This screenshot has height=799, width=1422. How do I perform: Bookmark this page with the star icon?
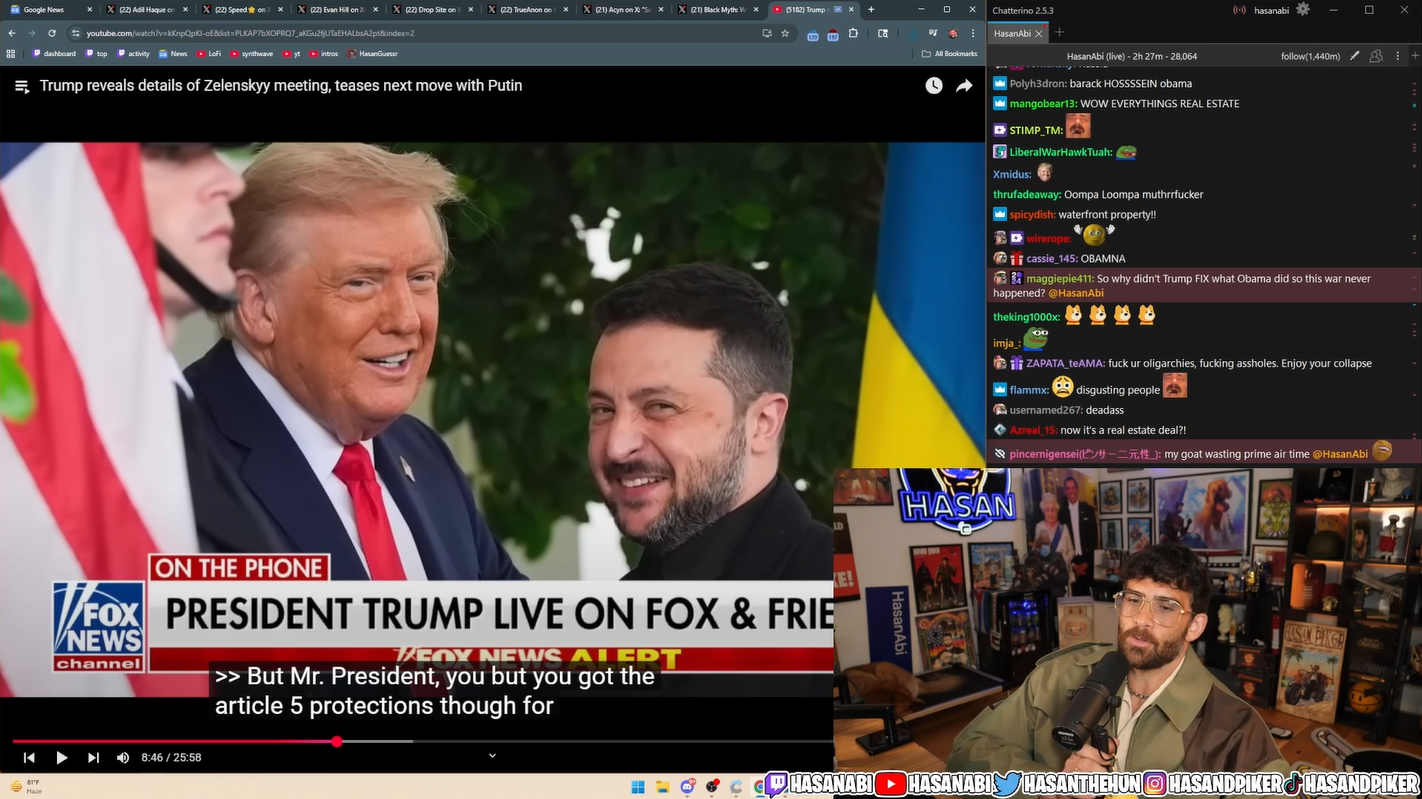[785, 33]
